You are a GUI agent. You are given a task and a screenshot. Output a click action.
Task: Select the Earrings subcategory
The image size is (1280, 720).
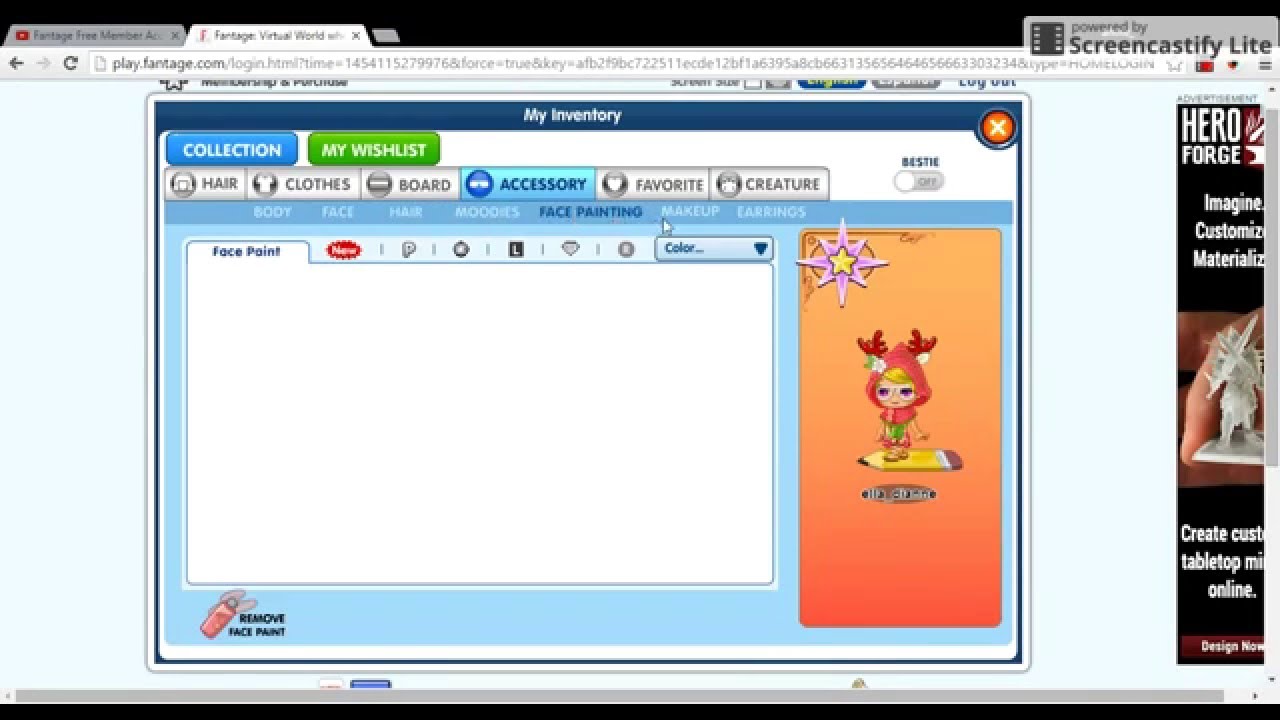771,212
